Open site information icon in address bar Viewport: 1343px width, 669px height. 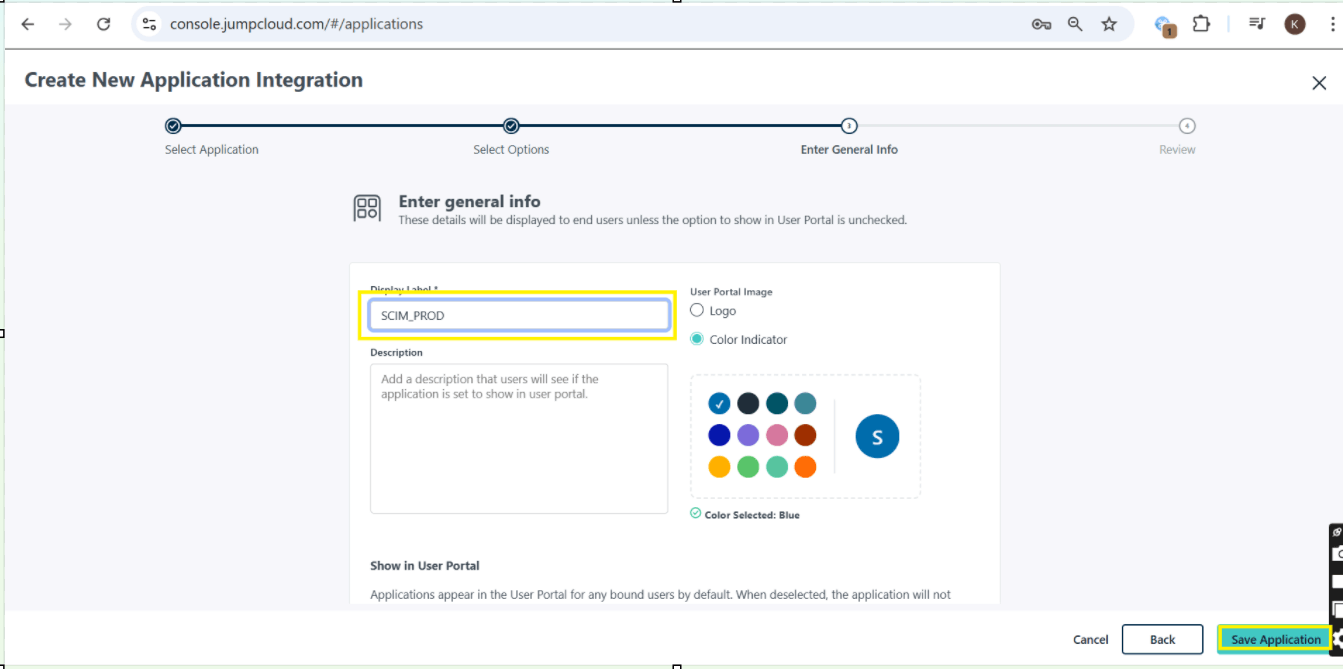(x=149, y=24)
